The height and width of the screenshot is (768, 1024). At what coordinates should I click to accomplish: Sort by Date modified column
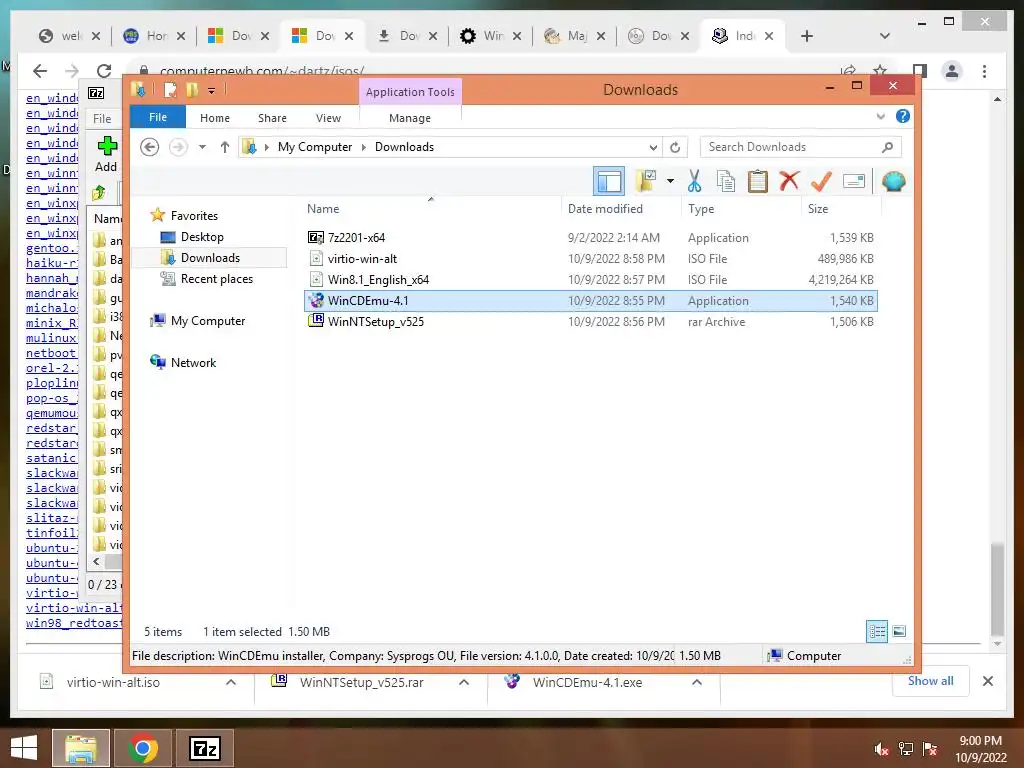pyautogui.click(x=621, y=209)
